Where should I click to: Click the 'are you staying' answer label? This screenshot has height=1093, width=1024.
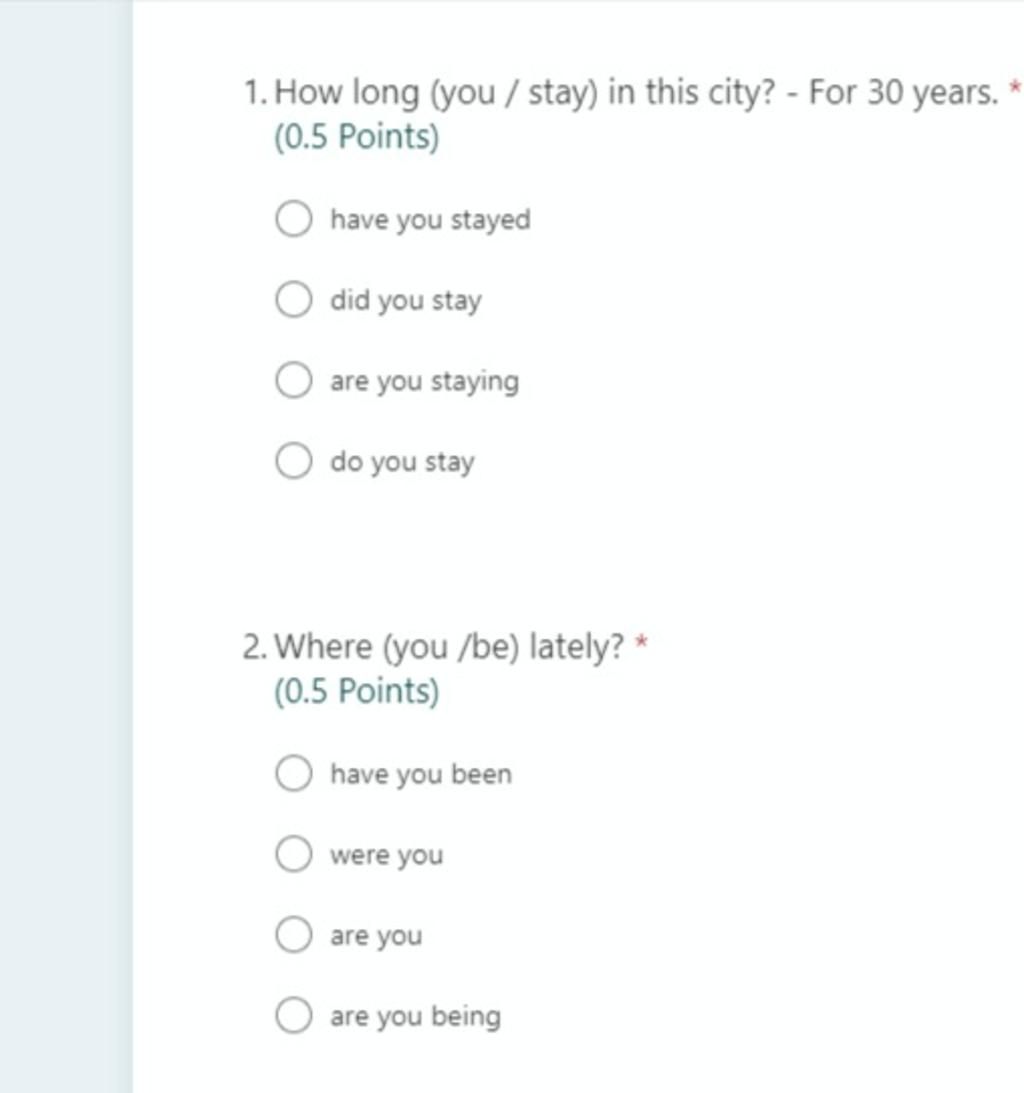coord(425,382)
